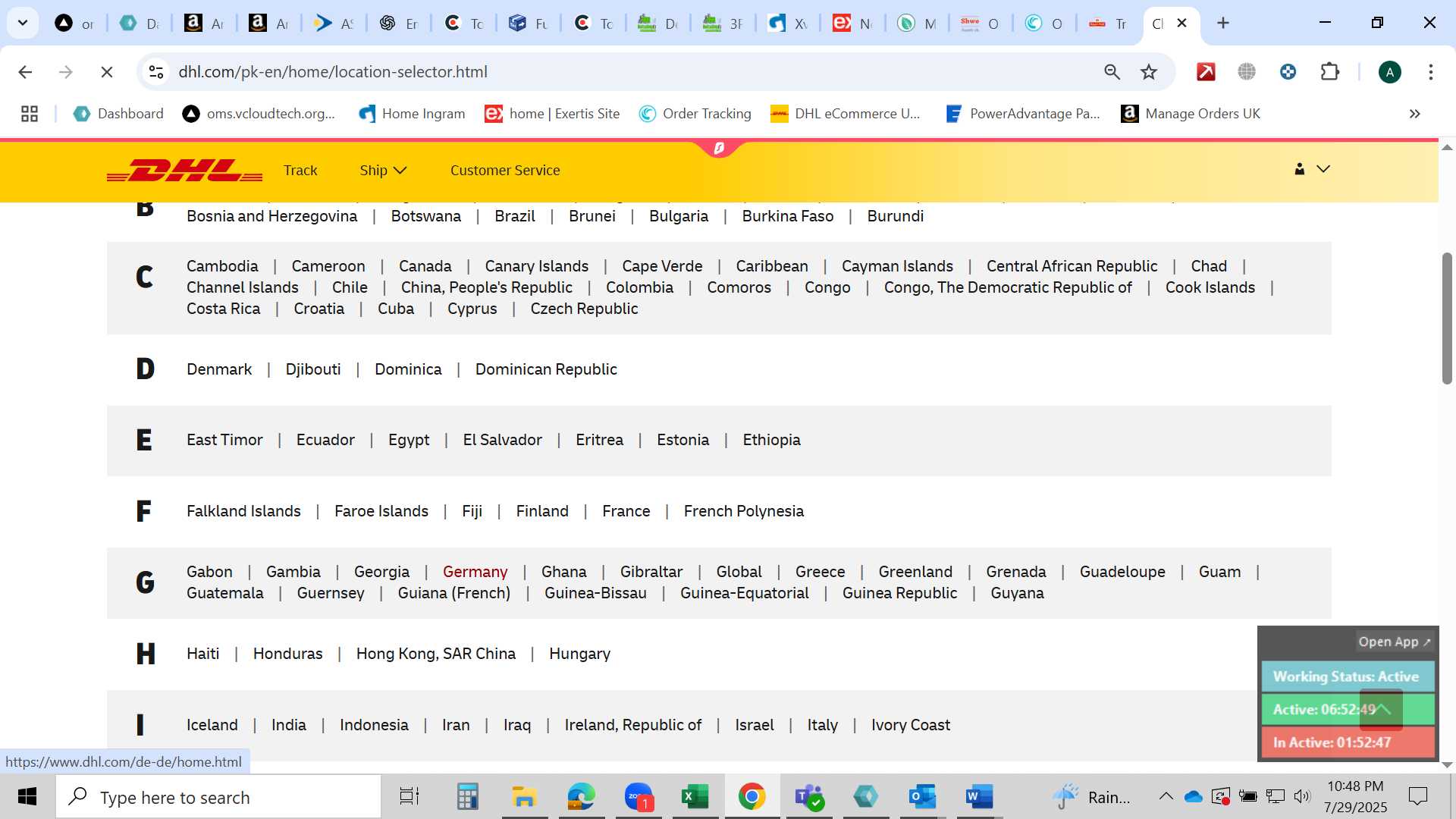Screen dimensions: 1456x819
Task: Click the grey globe extension icon
Action: 1247,72
